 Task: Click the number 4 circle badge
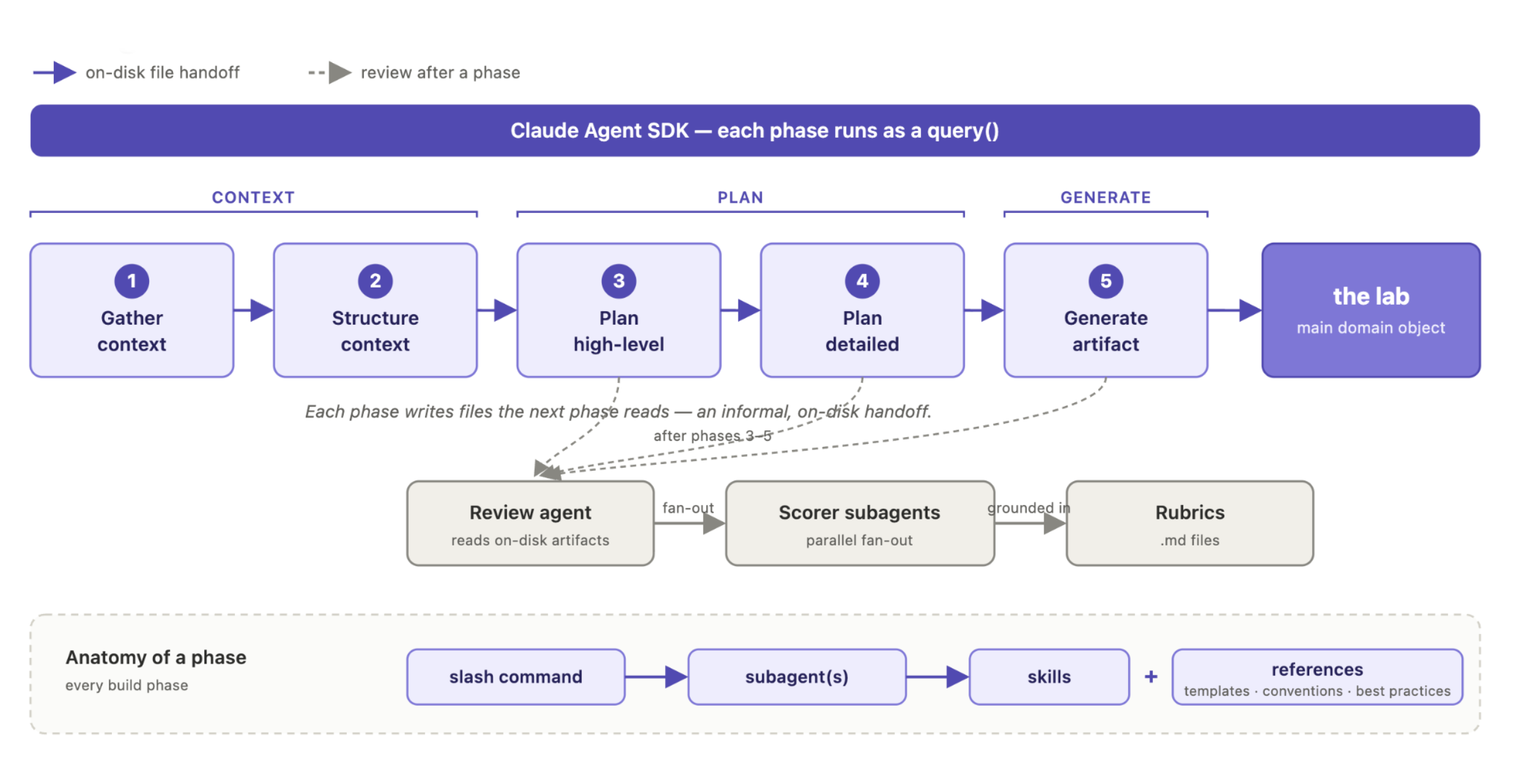click(x=862, y=281)
